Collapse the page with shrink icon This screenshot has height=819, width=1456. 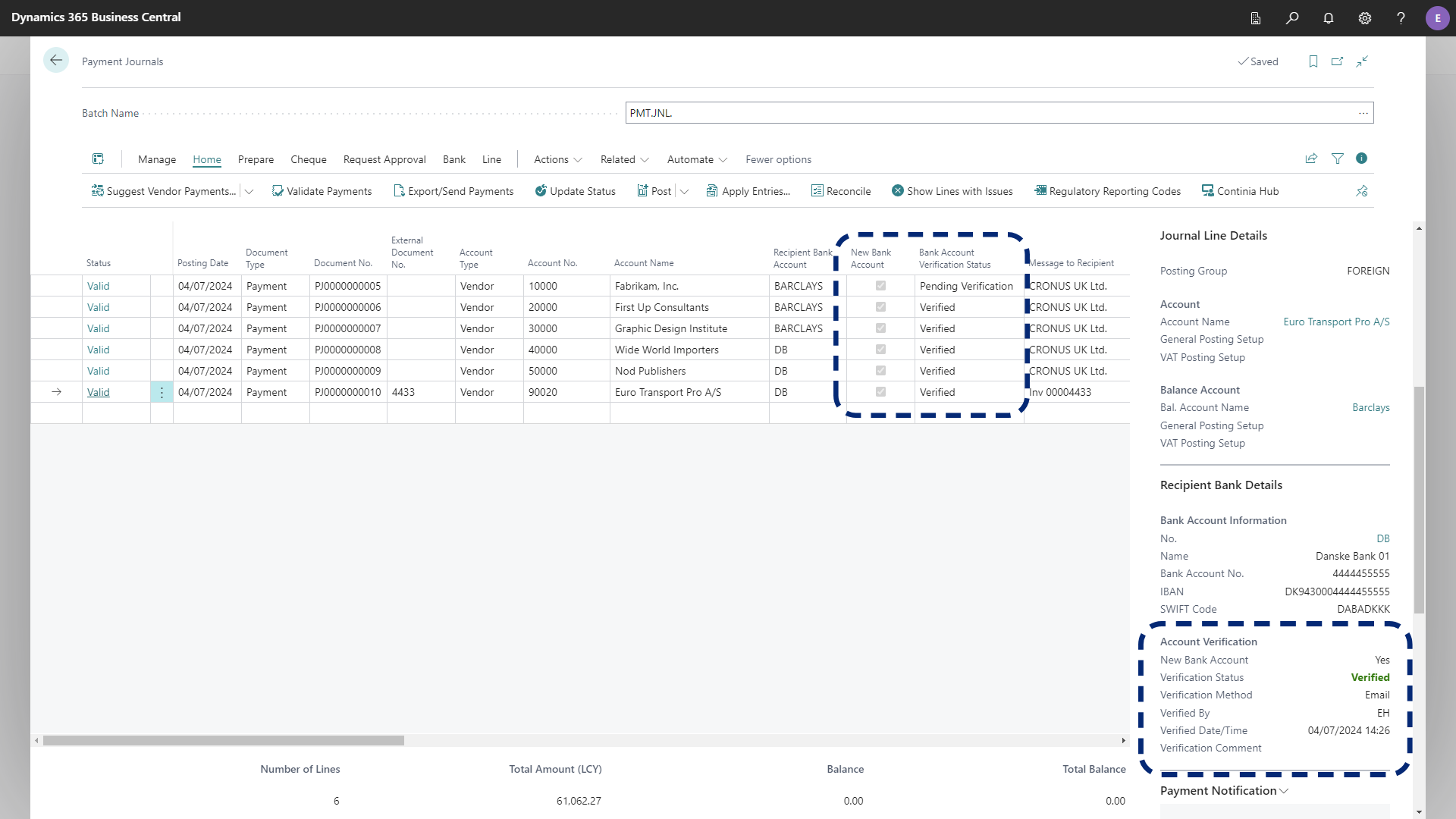[x=1362, y=61]
